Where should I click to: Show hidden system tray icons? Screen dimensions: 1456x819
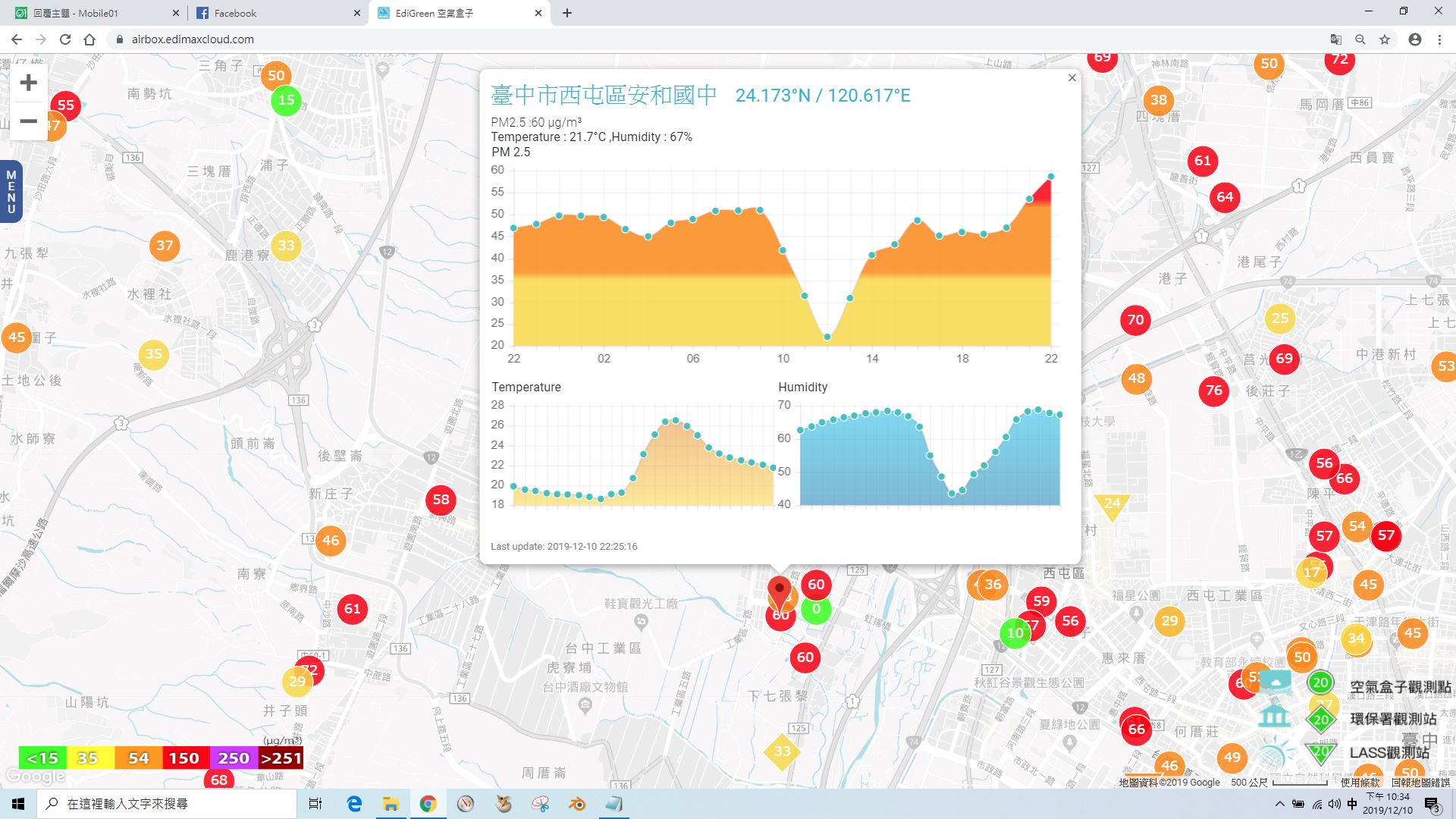(1280, 804)
